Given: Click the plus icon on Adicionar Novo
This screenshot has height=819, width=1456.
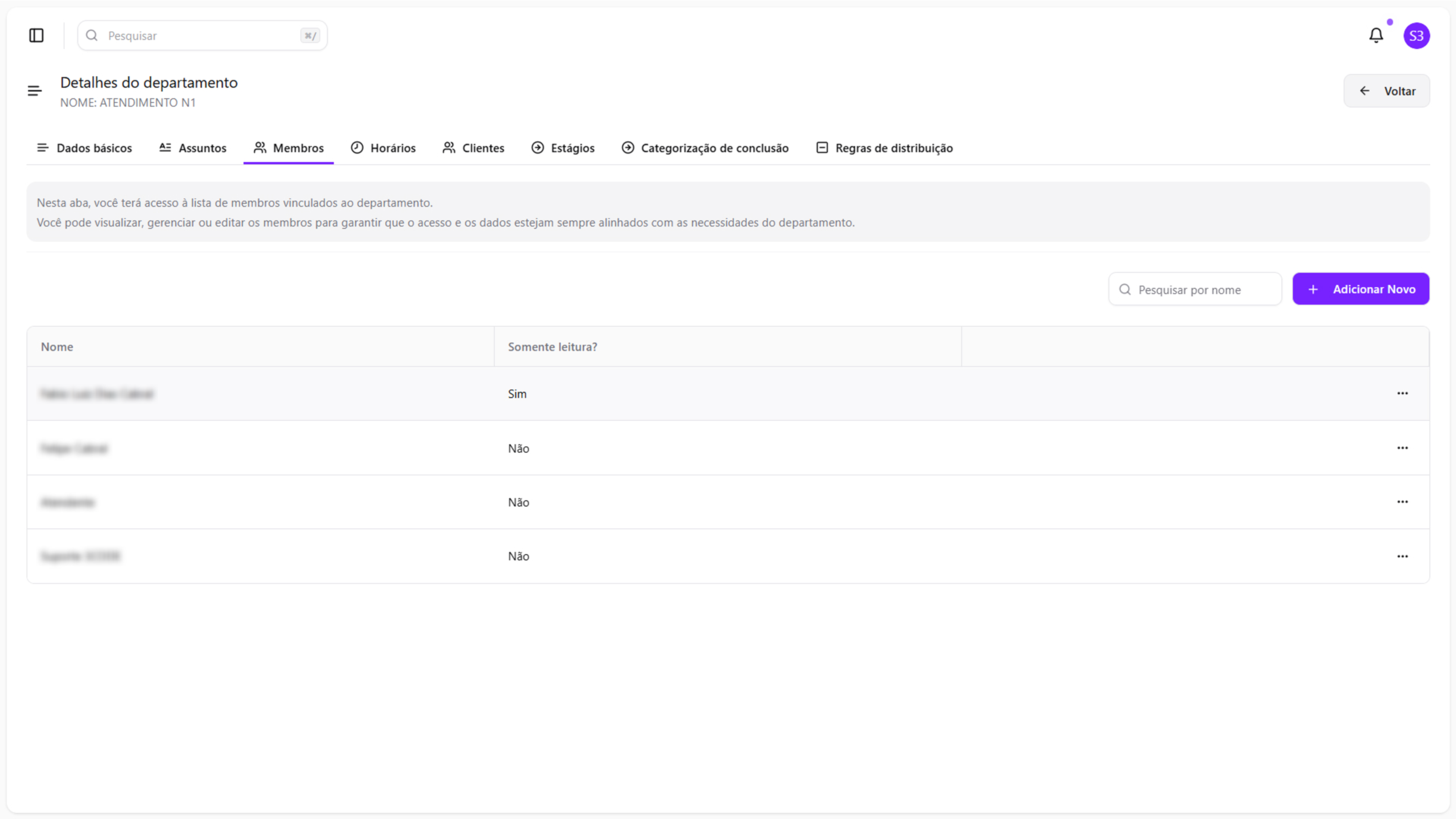Looking at the screenshot, I should [x=1313, y=289].
